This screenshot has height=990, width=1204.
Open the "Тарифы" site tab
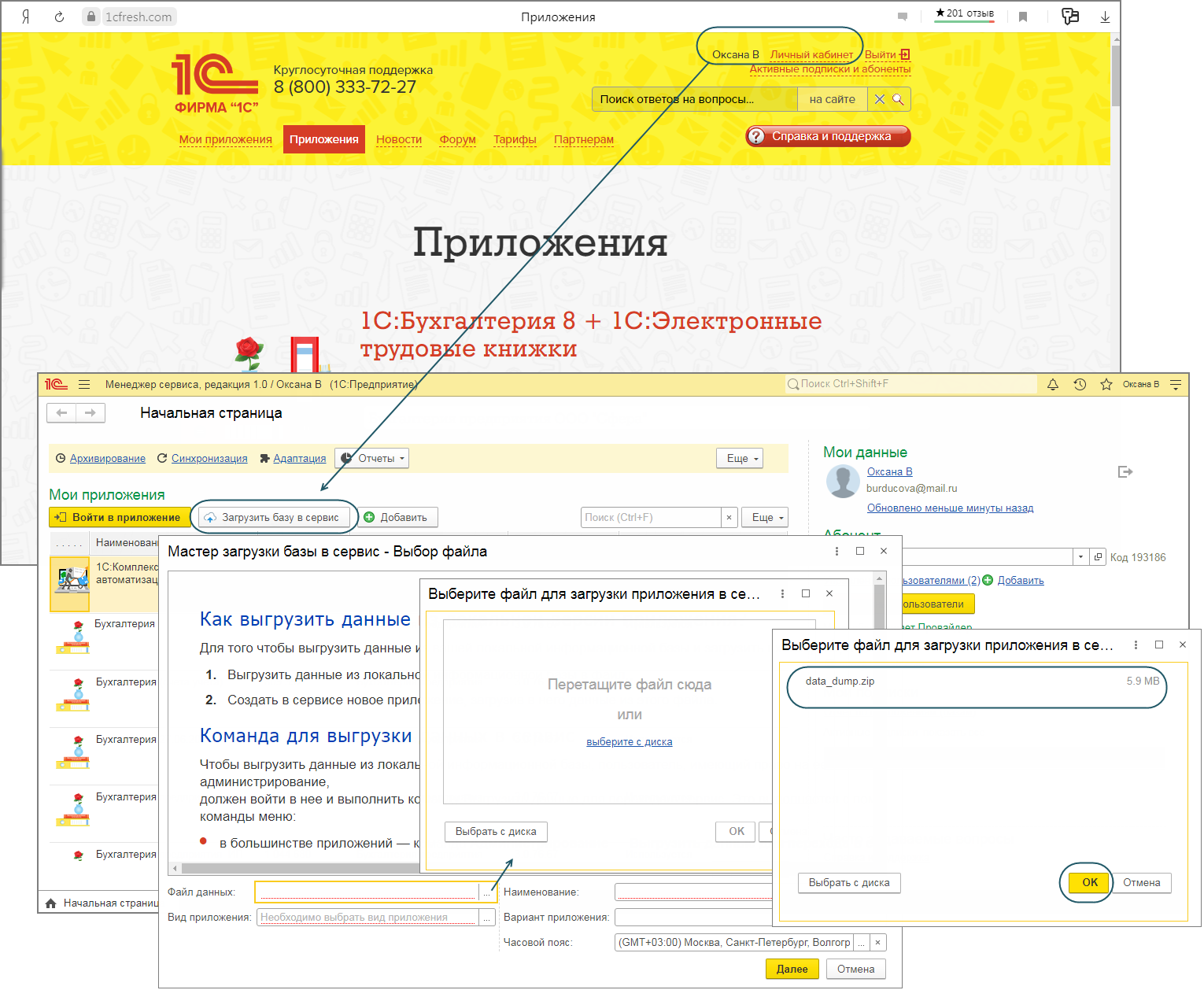coord(515,139)
